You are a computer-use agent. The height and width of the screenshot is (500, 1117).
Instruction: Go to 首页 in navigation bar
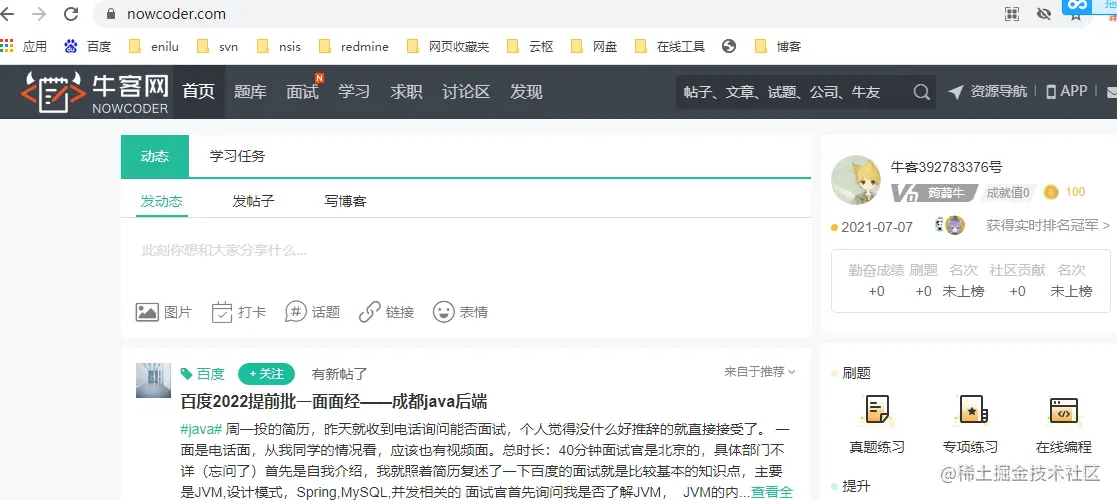198,92
